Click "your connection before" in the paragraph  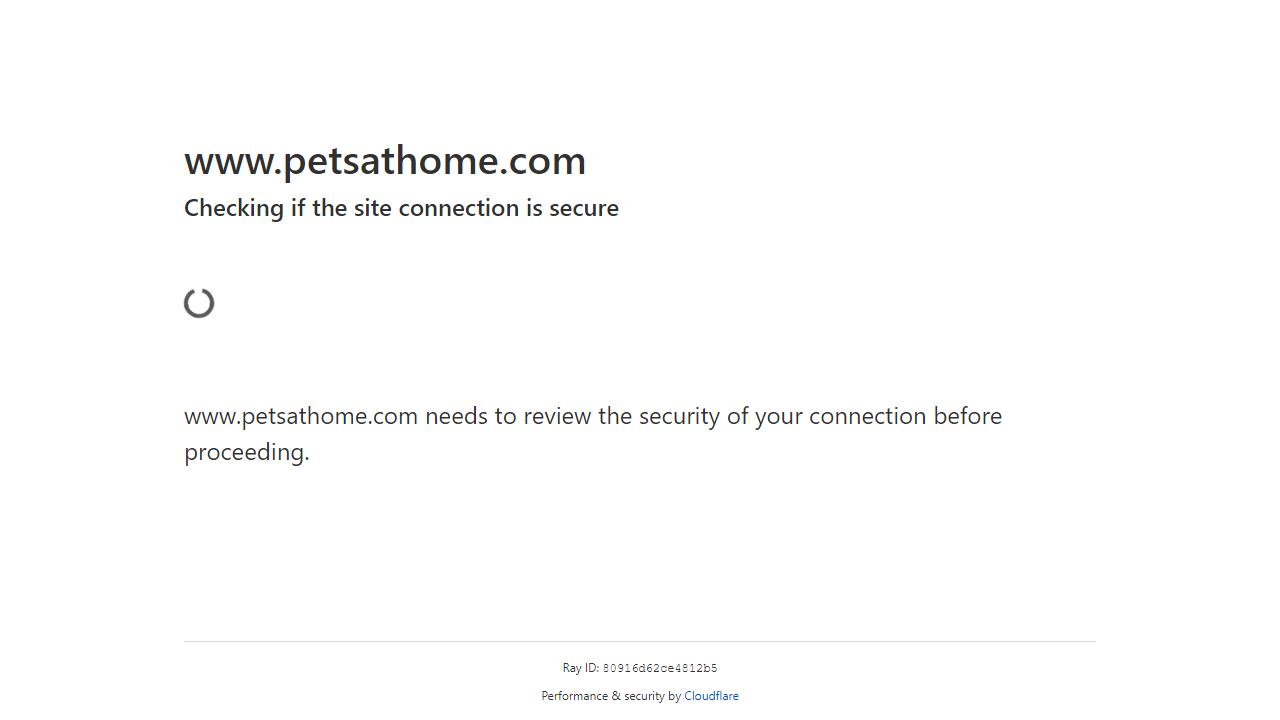point(878,416)
